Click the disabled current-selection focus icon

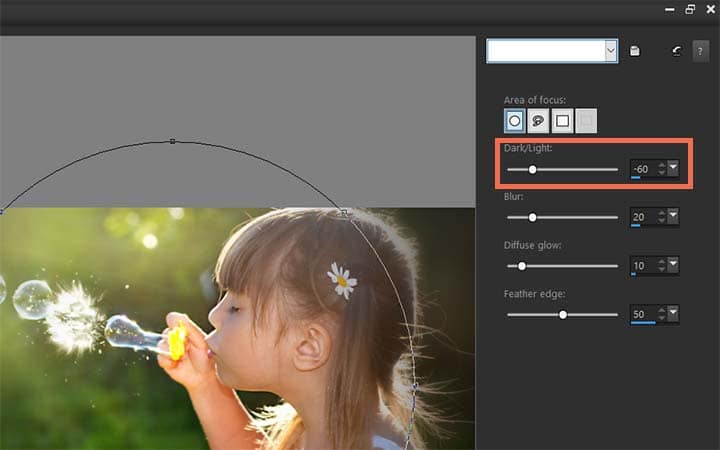(586, 121)
